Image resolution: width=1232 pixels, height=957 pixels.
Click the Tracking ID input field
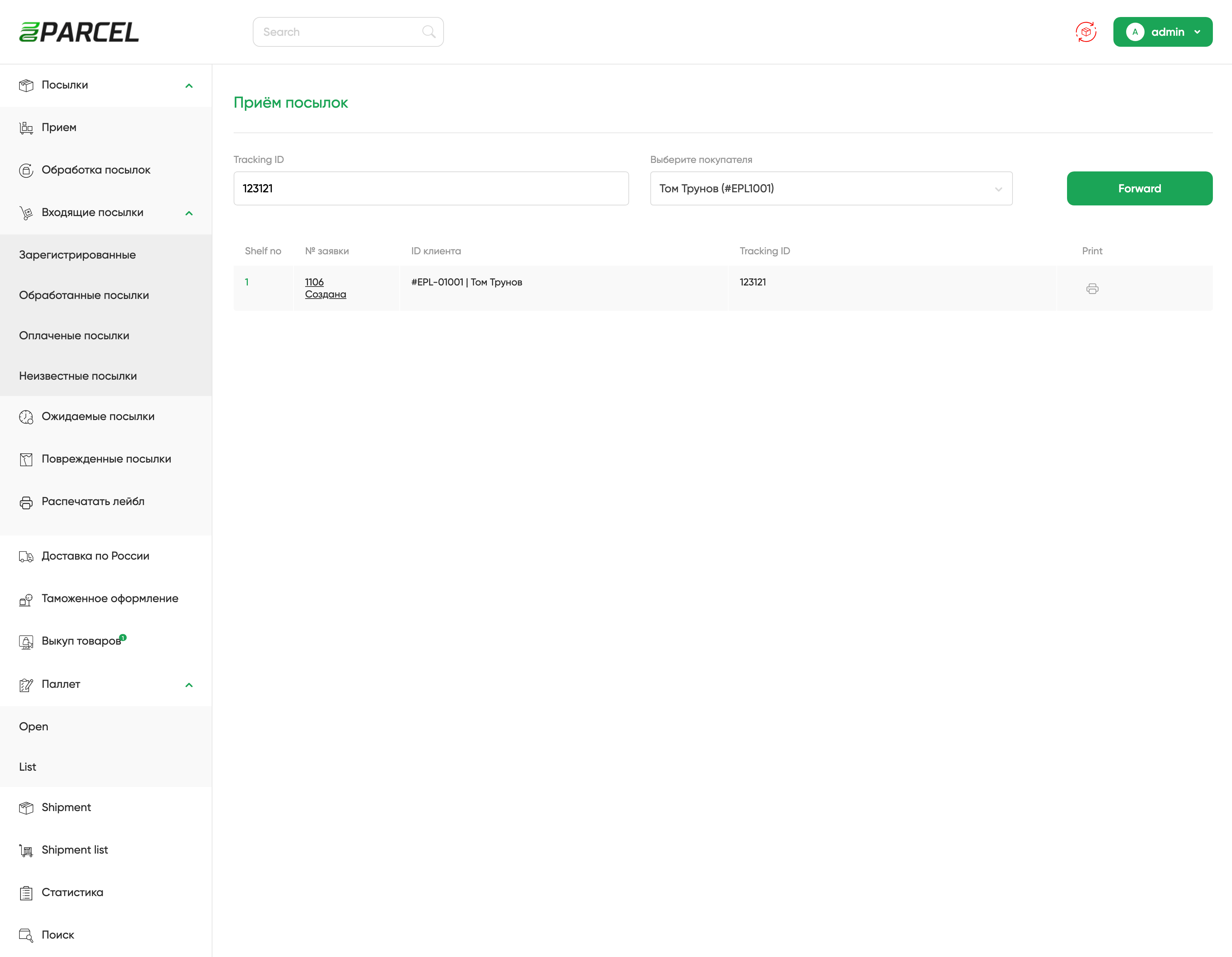pos(431,188)
